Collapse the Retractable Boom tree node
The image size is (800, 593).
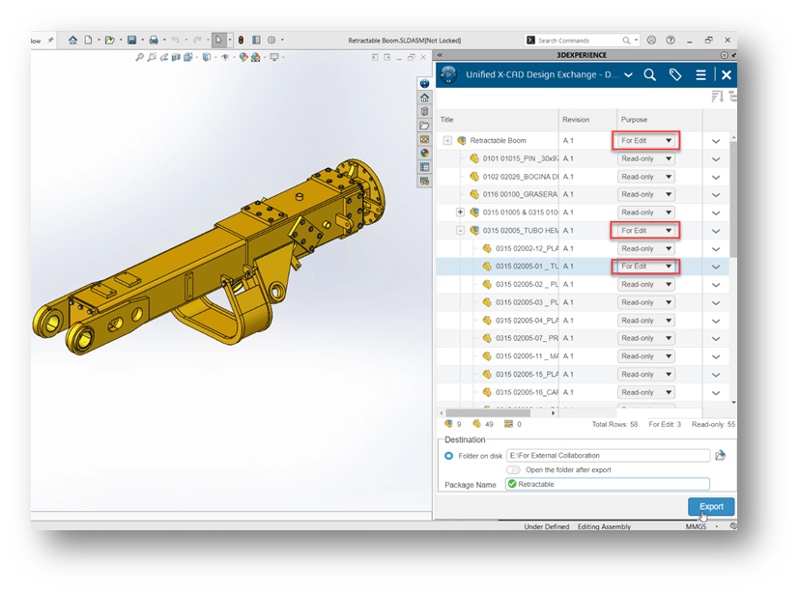point(447,140)
